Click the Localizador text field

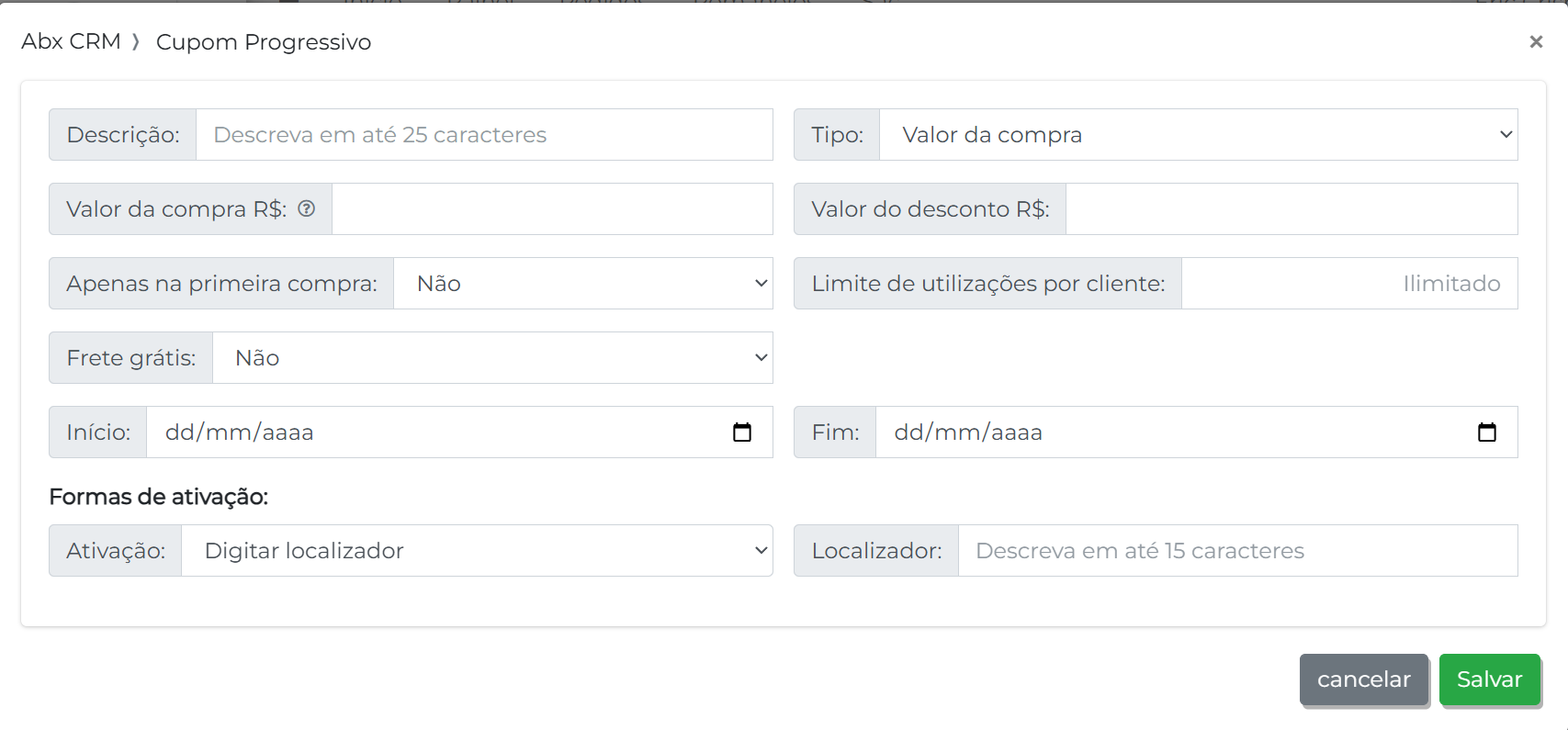[x=1236, y=551]
